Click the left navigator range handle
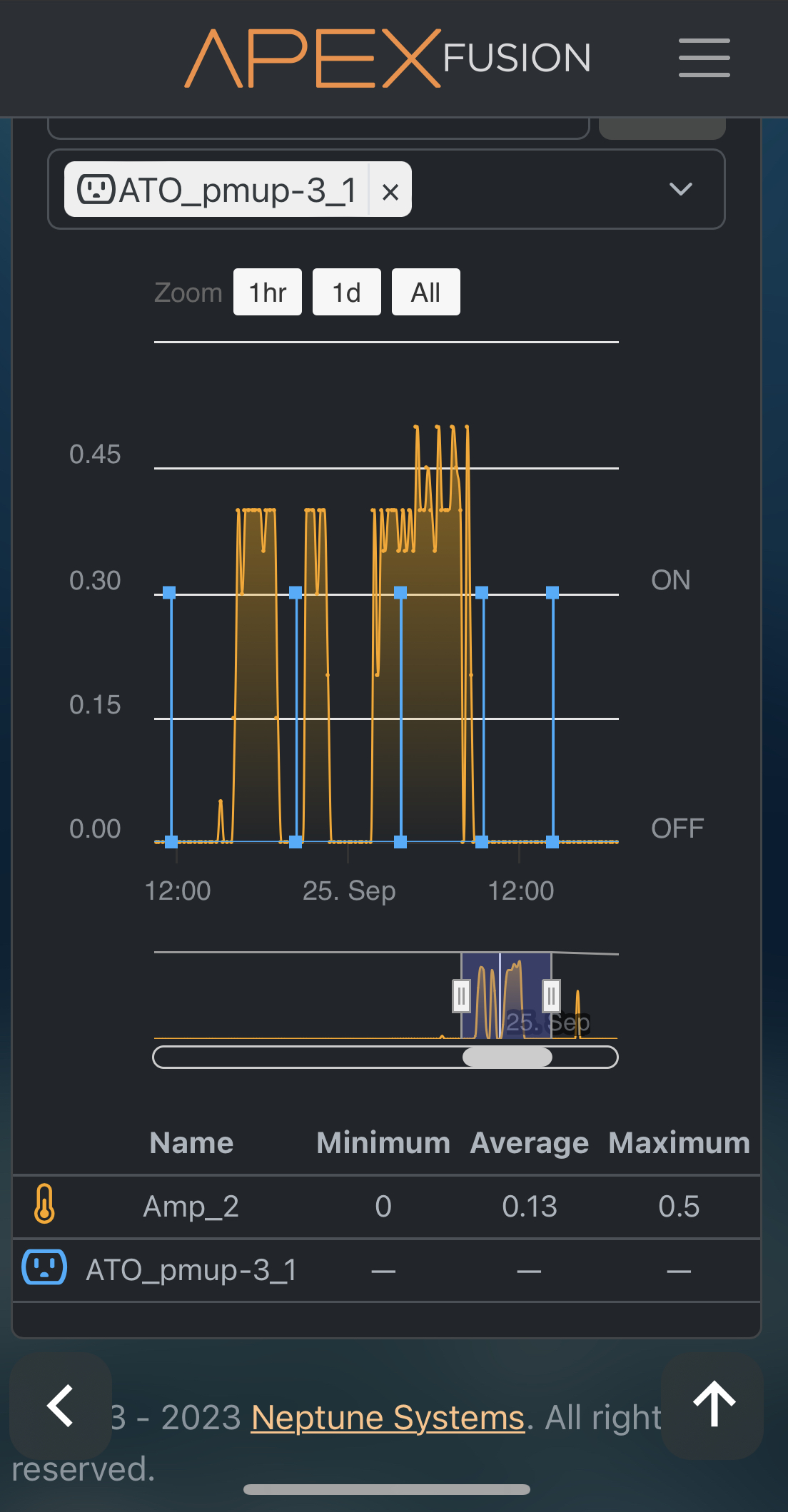The height and width of the screenshot is (1512, 788). (461, 996)
